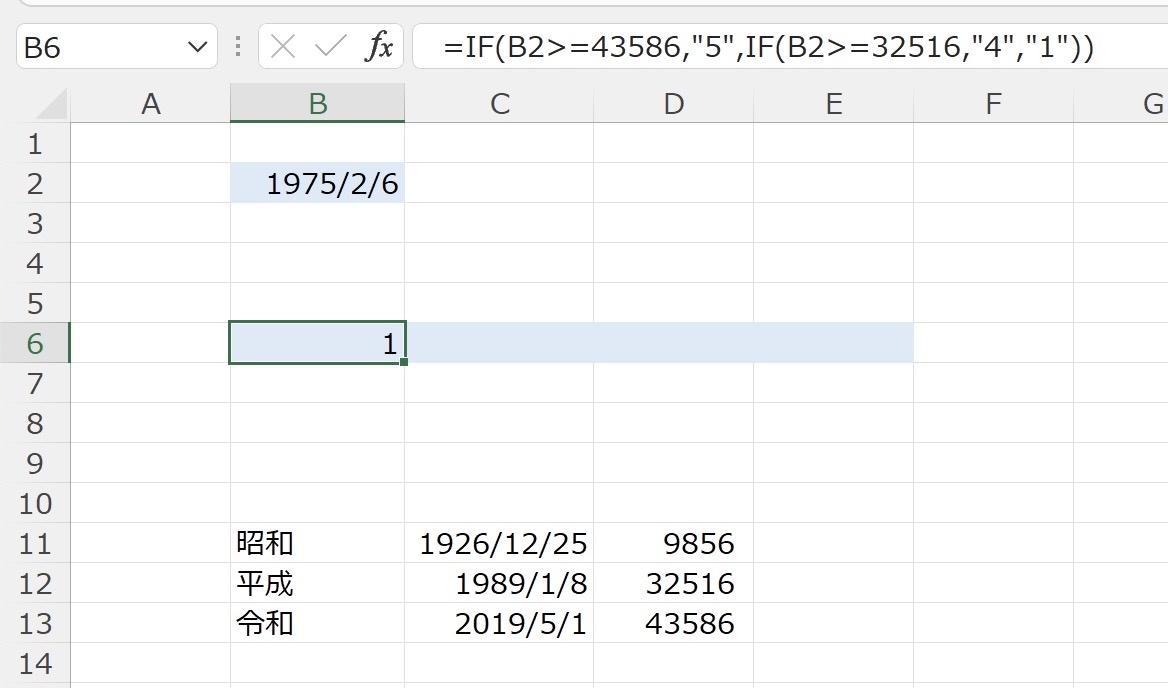Click in the formula bar IF formula
This screenshot has height=688, width=1168.
coord(768,47)
